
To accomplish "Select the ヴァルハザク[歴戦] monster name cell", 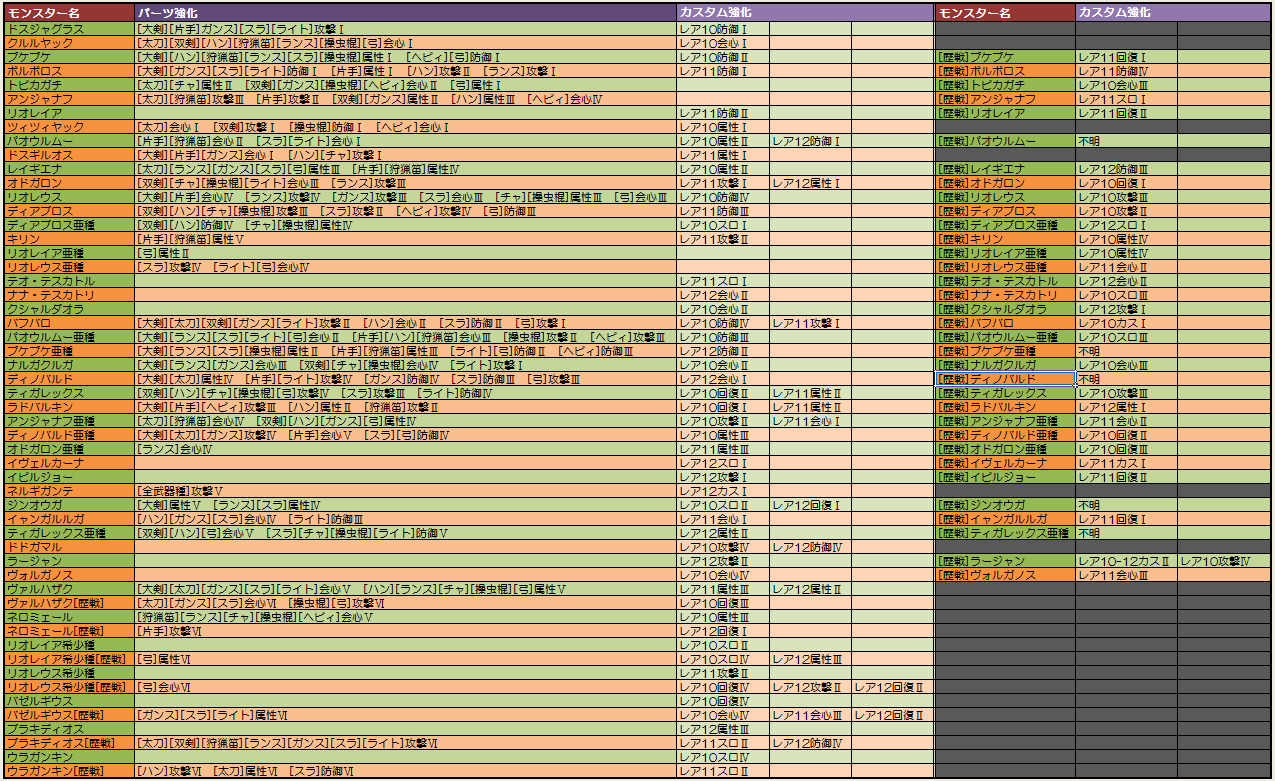I will point(69,603).
